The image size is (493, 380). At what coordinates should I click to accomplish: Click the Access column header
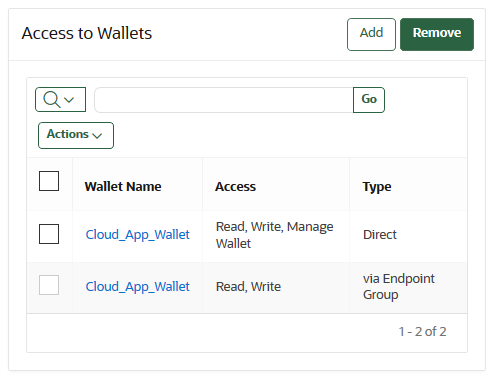pyautogui.click(x=235, y=186)
